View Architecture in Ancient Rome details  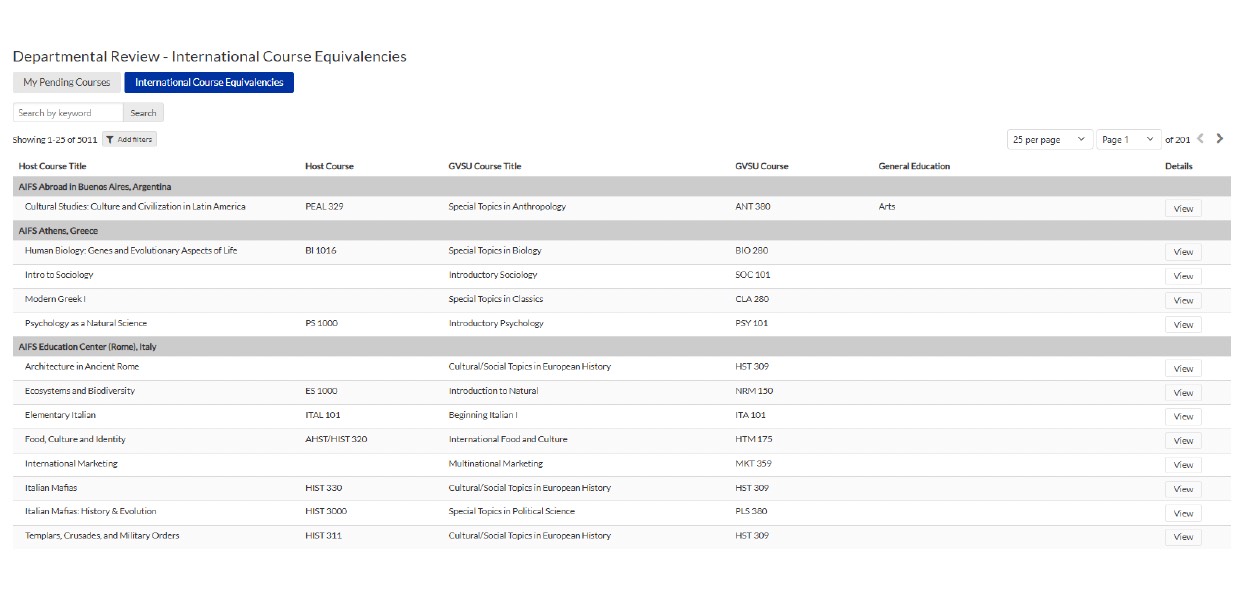point(1183,369)
